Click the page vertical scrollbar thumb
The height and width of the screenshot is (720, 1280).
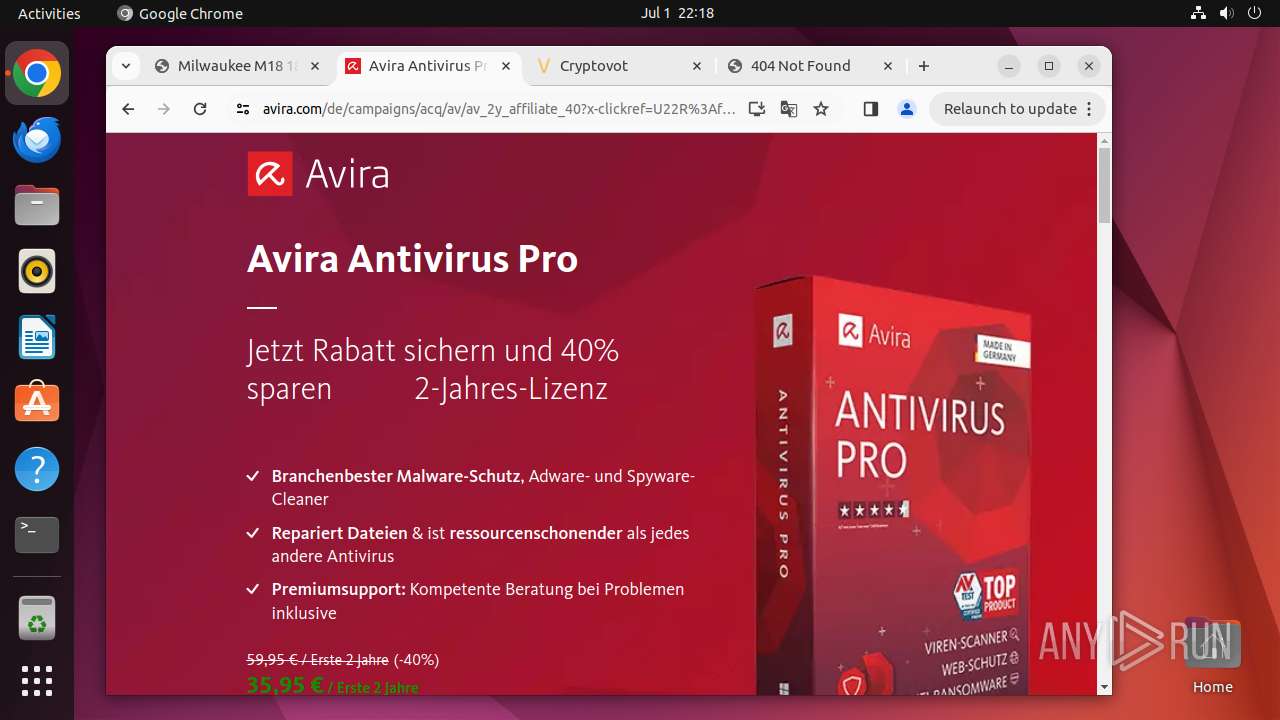pyautogui.click(x=1104, y=185)
